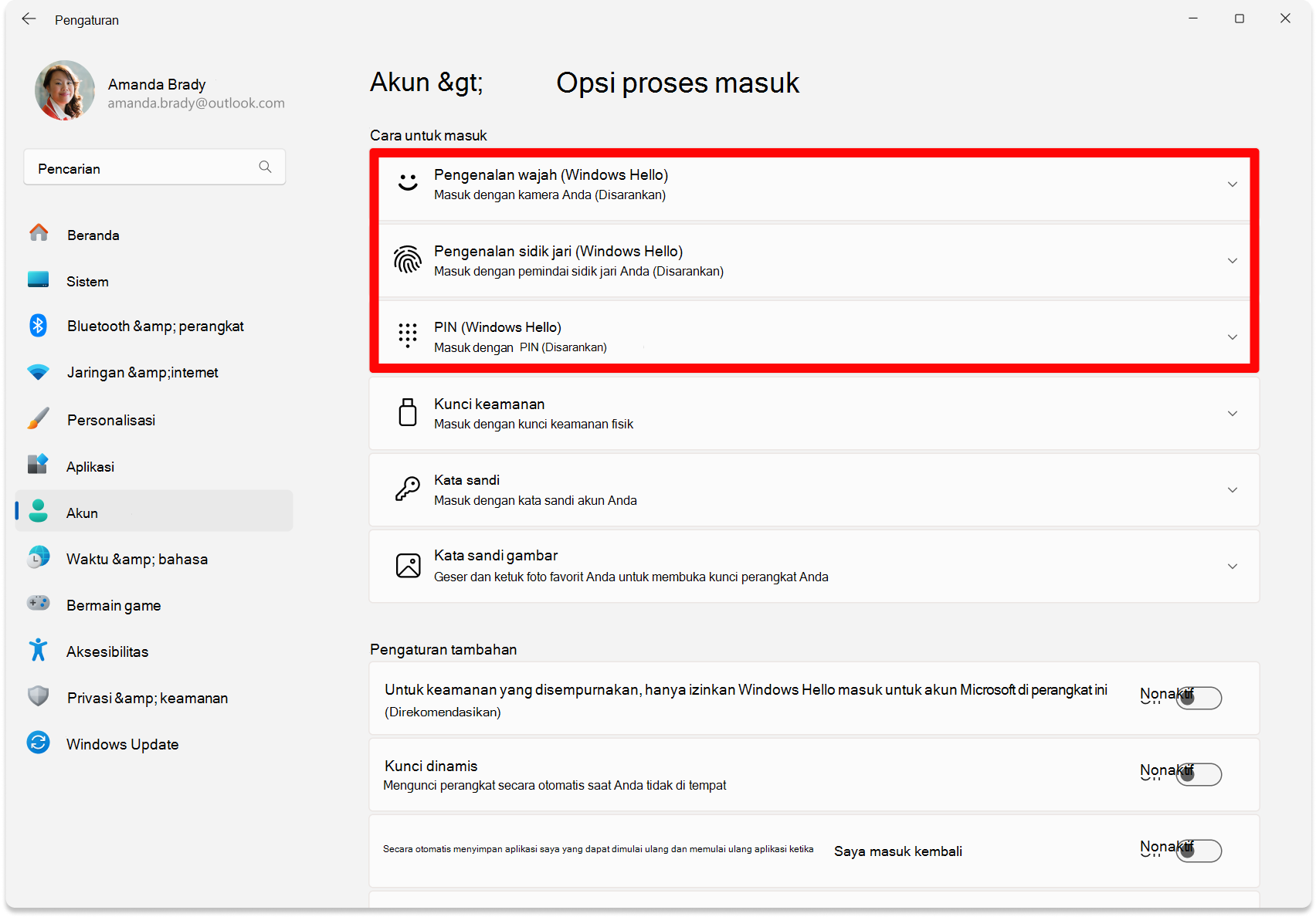The height and width of the screenshot is (917, 1316).
Task: Click the Bluetooth icon in sidebar
Action: (39, 326)
